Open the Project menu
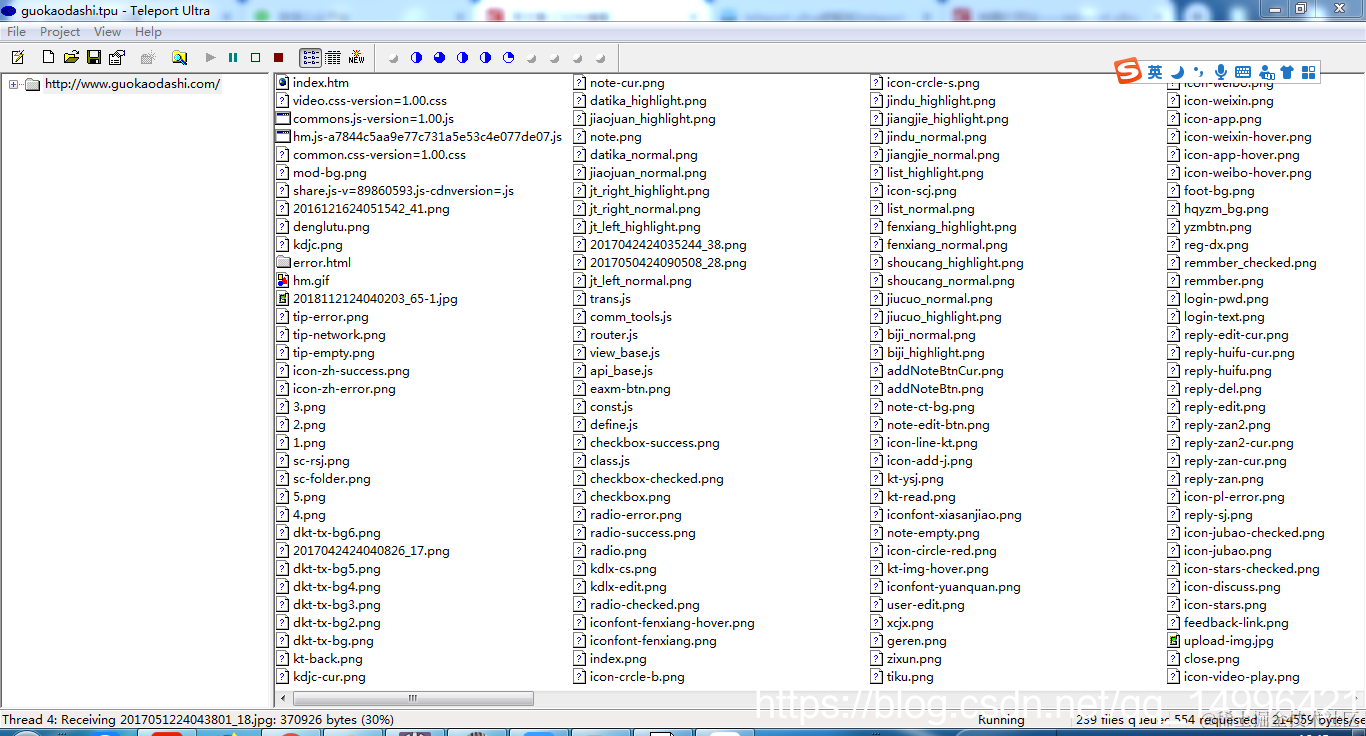The image size is (1366, 736). coord(60,32)
